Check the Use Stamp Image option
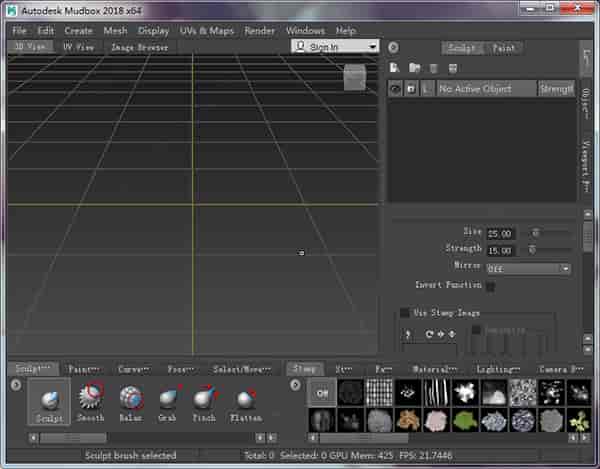Screen dimensions: 600x469 coord(405,313)
